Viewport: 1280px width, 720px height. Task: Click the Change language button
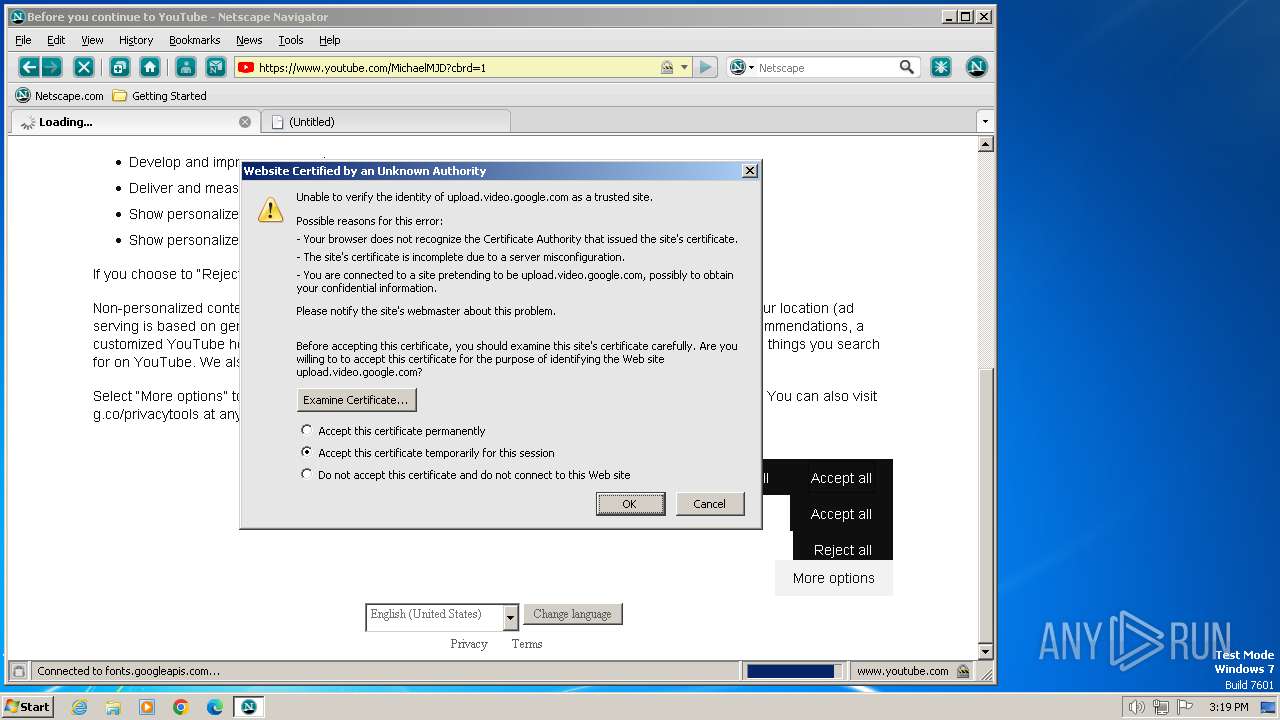click(573, 614)
